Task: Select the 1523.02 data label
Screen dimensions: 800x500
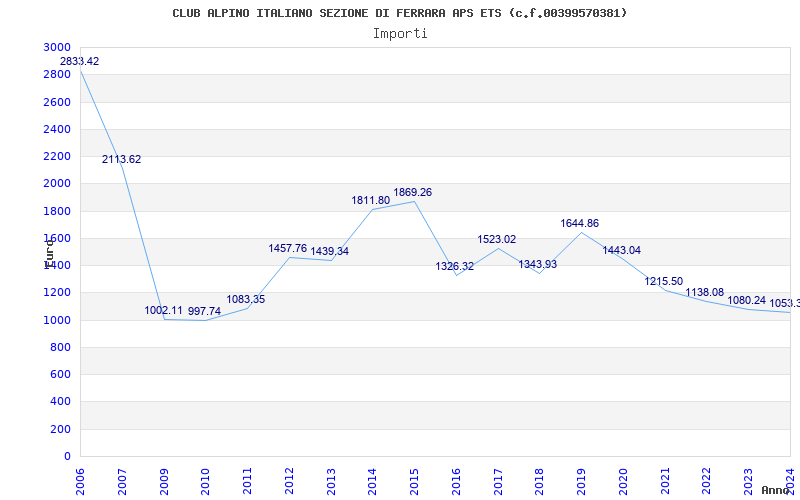Action: [x=497, y=239]
